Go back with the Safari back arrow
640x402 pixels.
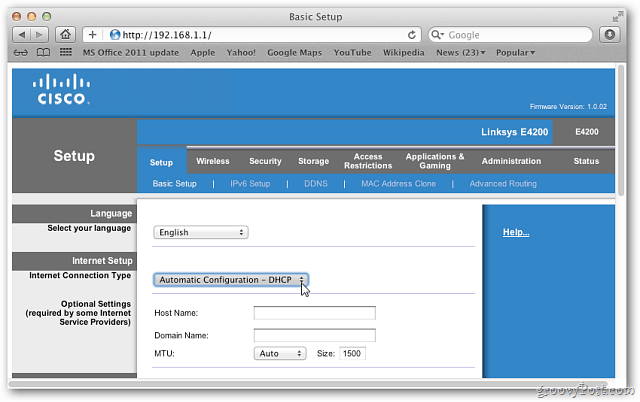pos(22,35)
